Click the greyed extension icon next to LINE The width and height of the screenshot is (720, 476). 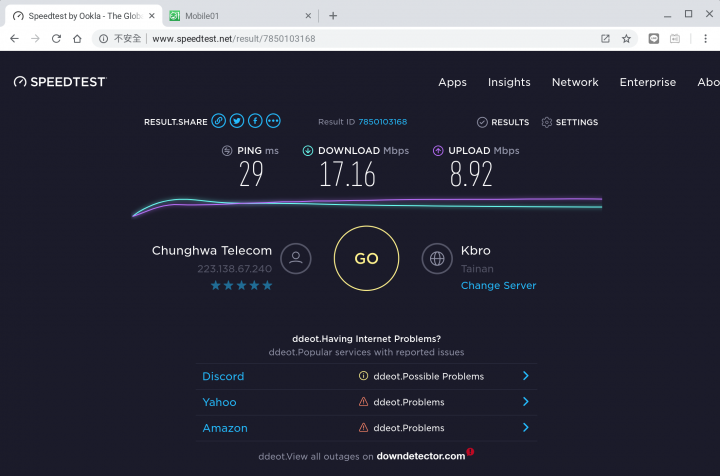click(675, 39)
